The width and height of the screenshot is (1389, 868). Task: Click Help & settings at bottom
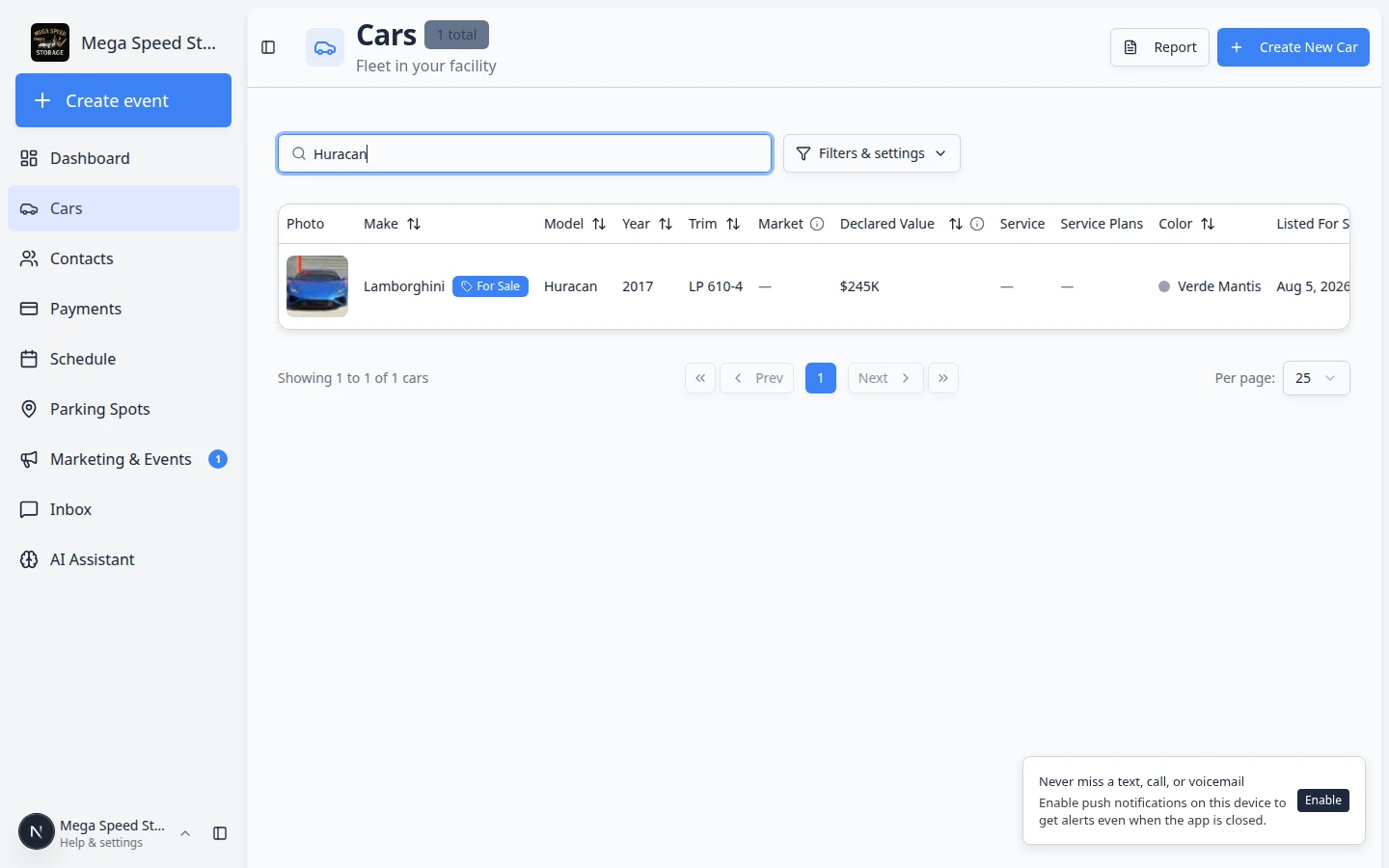(x=101, y=843)
